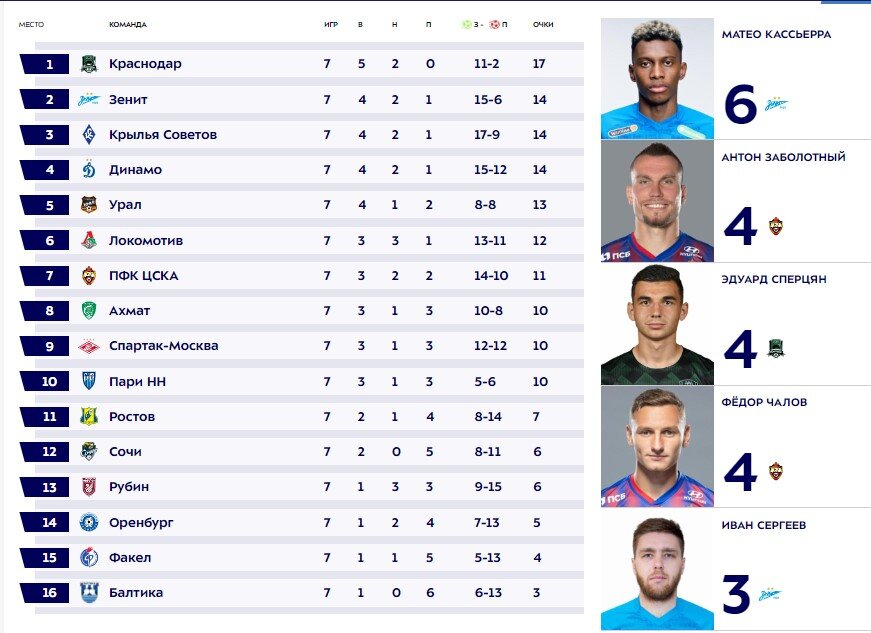Screen dimensions: 871x633
Task: Click the Ахмат team name
Action: point(129,311)
